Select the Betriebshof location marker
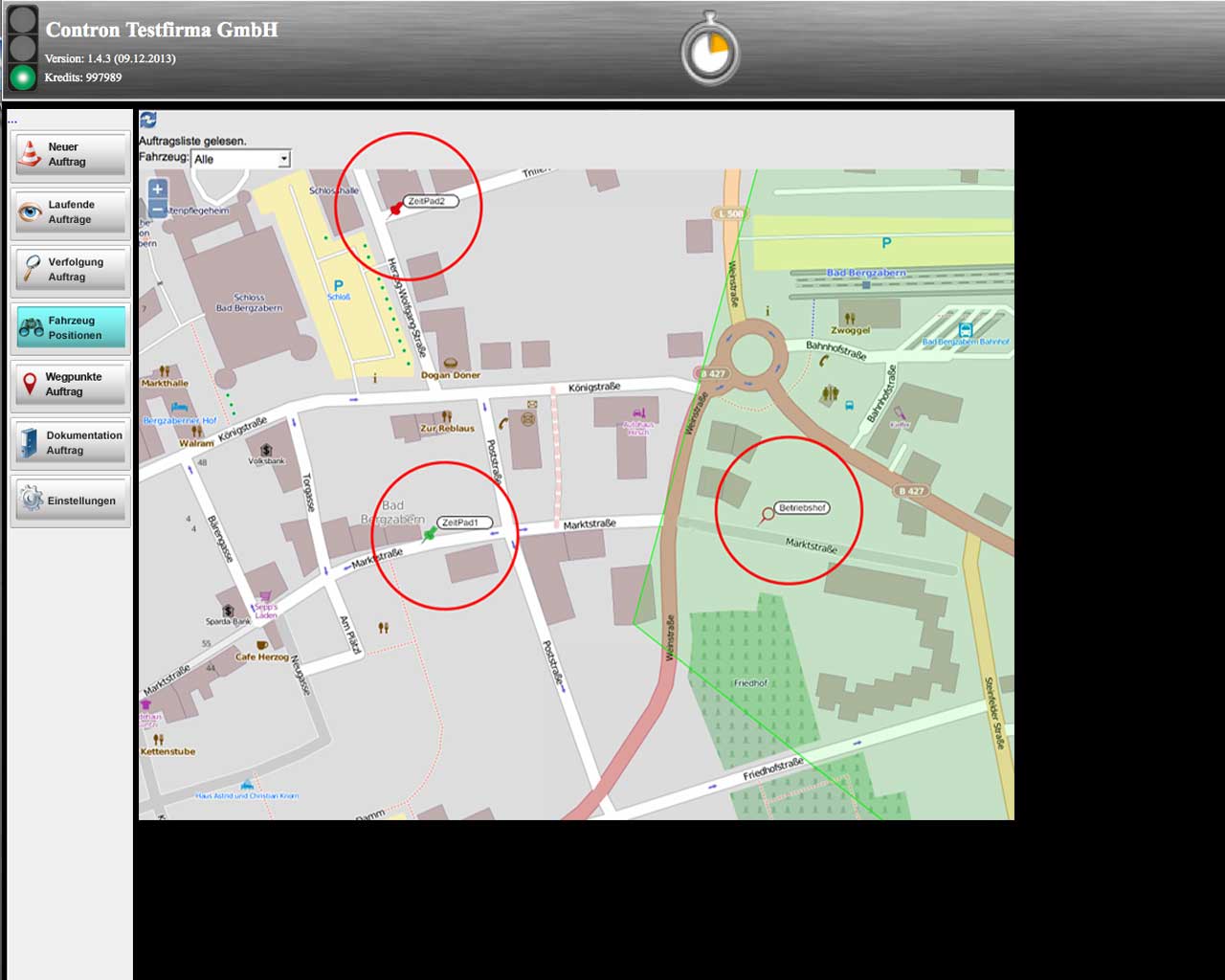 coord(767,515)
